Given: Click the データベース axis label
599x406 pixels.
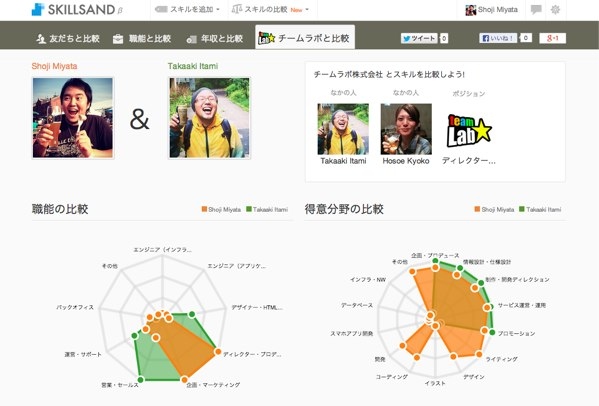Looking at the screenshot, I should click(357, 305).
